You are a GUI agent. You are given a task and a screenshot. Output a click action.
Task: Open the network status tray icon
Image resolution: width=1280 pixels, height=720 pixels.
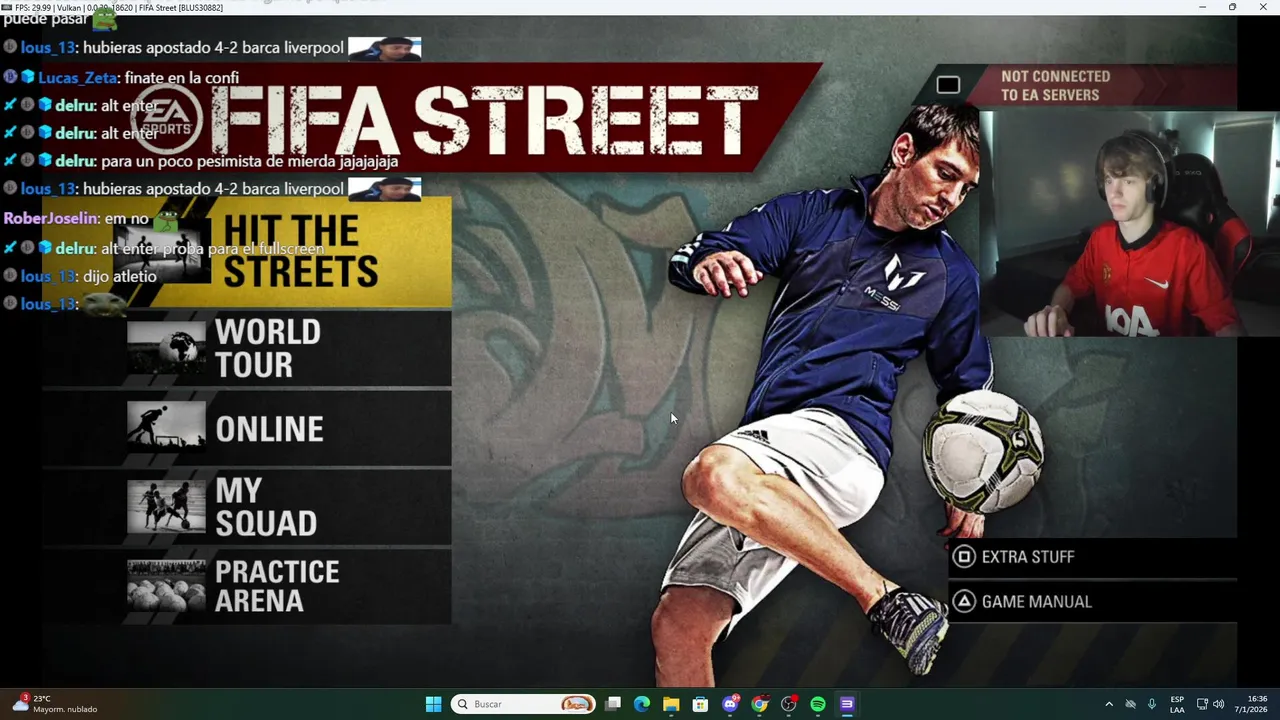tap(1202, 704)
